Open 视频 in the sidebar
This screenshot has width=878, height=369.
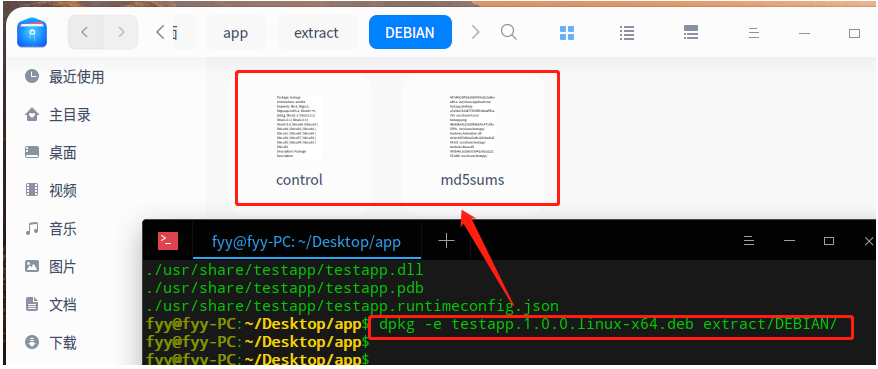63,191
